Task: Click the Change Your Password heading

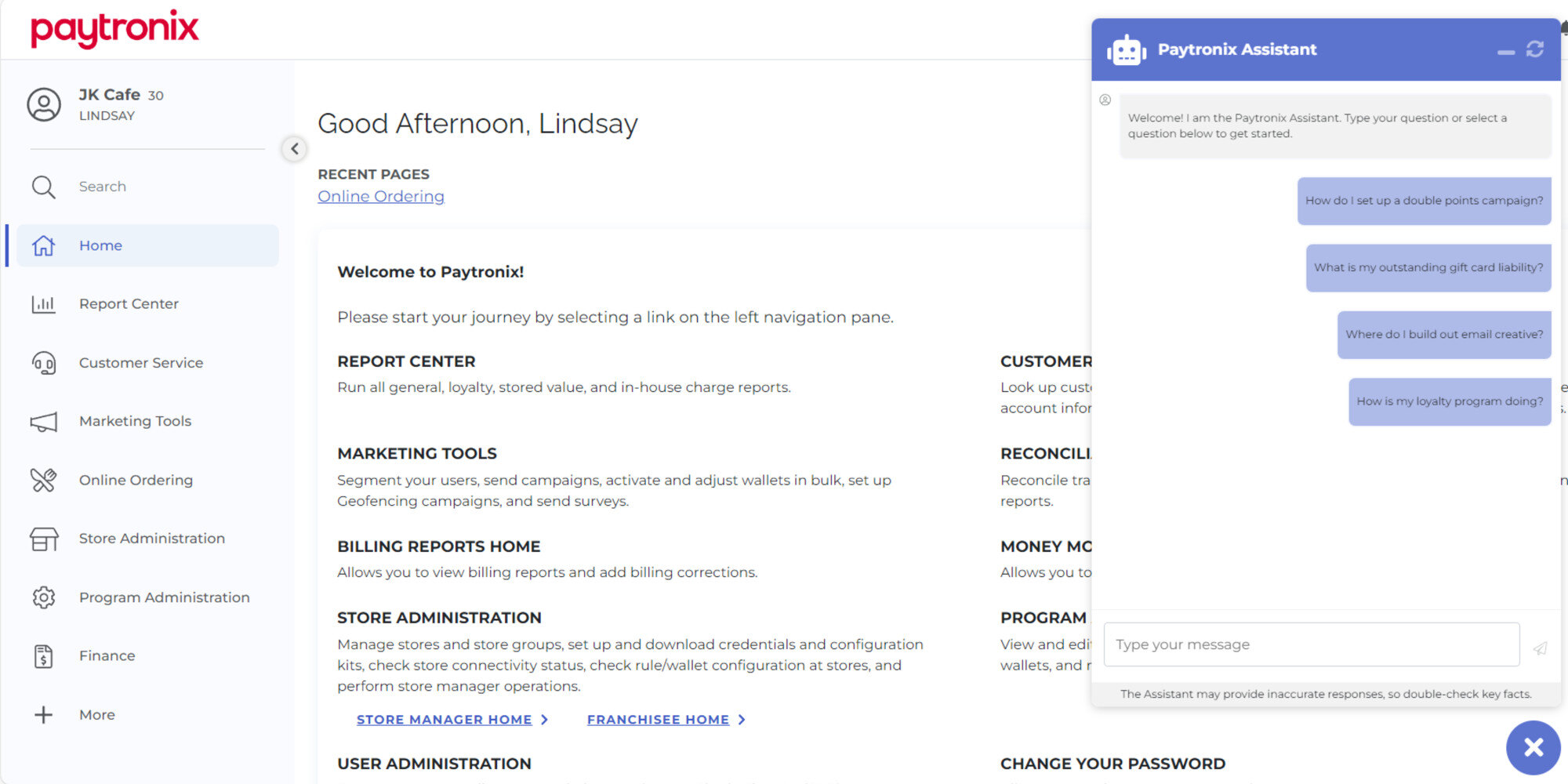Action: click(x=1112, y=764)
